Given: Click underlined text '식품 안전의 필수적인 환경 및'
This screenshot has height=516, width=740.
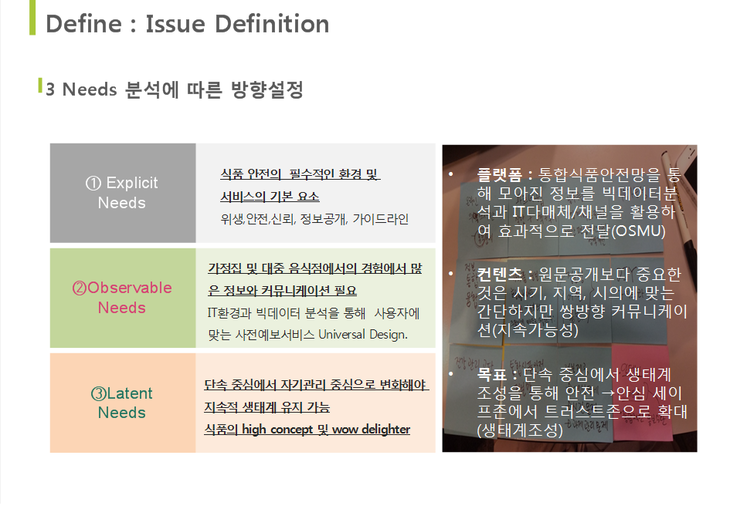Looking at the screenshot, I should click(x=299, y=174).
